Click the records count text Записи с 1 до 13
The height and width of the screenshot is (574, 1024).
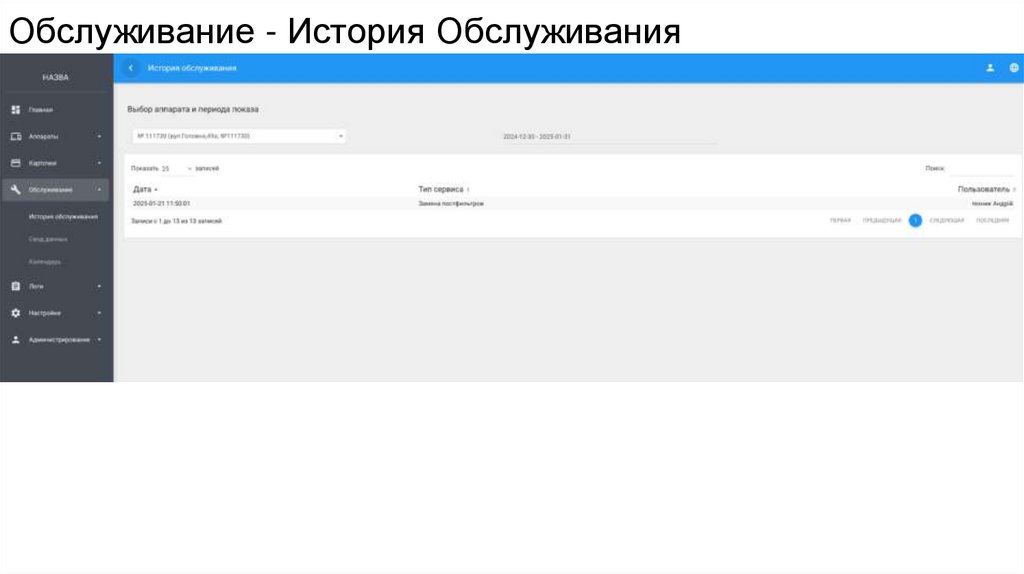[176, 221]
